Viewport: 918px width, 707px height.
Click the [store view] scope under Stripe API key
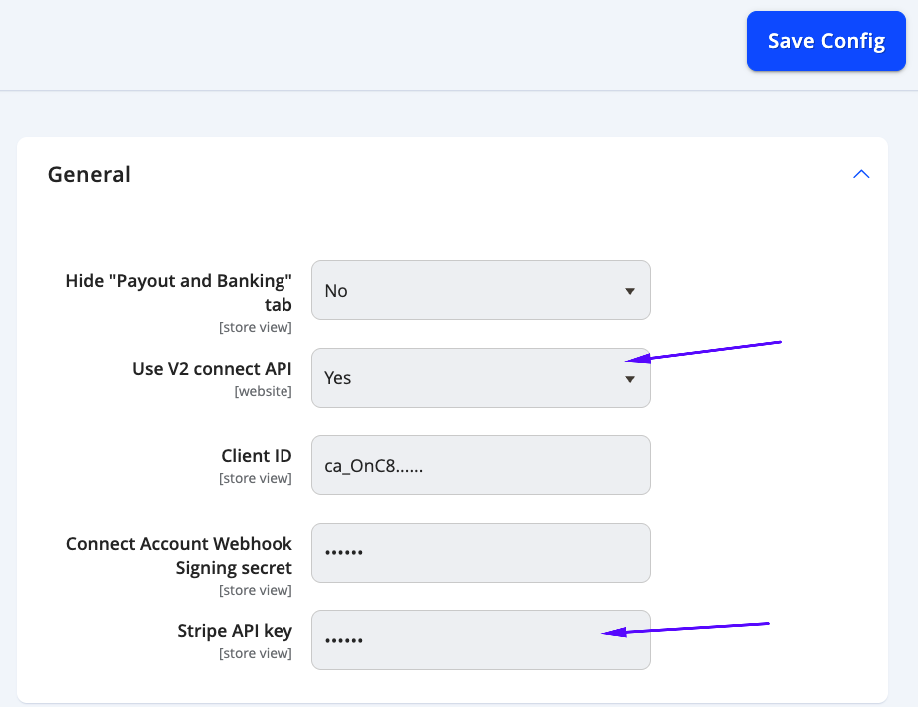tap(255, 653)
